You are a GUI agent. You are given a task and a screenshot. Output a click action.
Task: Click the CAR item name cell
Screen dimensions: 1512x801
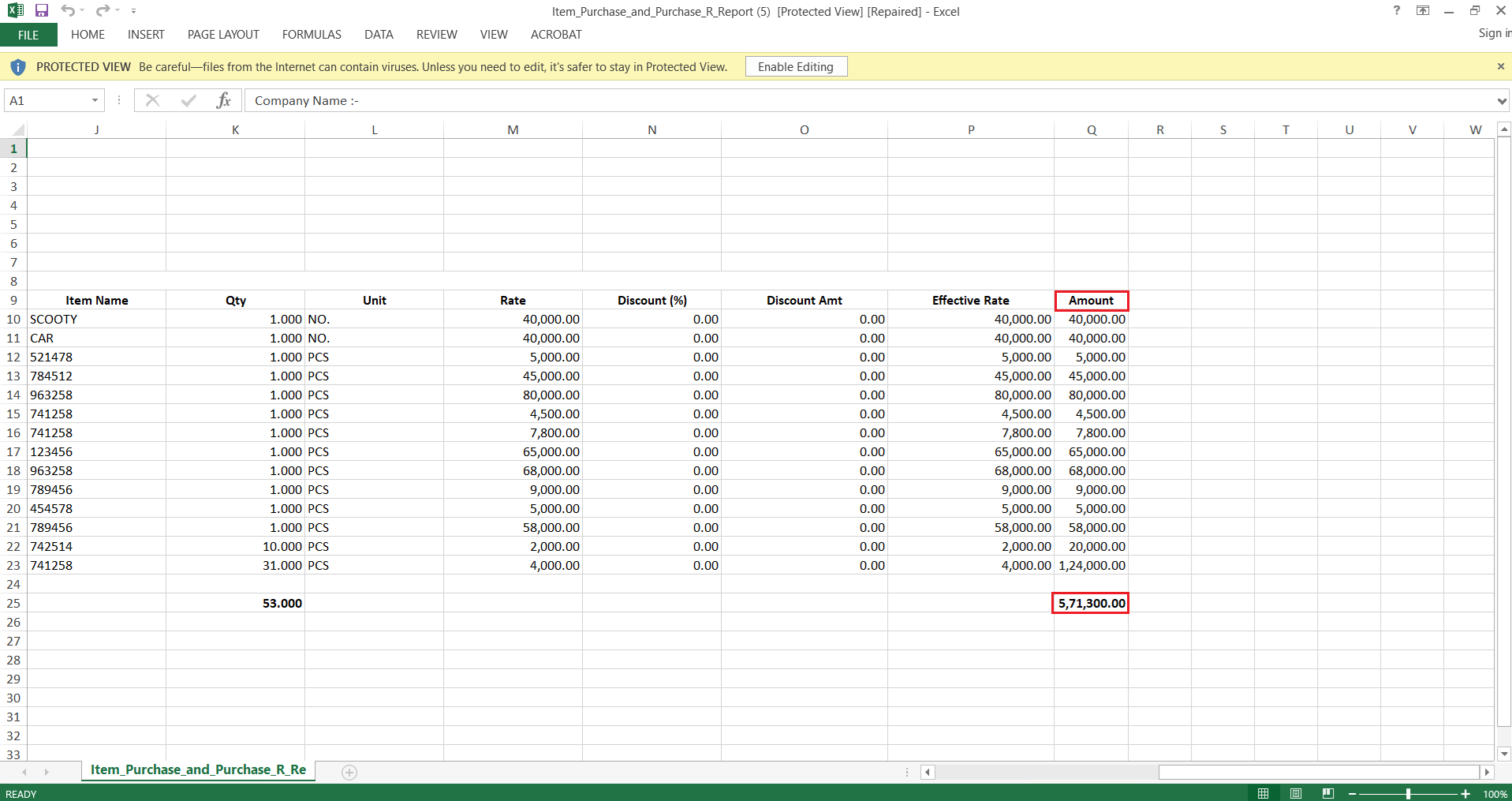tap(96, 339)
